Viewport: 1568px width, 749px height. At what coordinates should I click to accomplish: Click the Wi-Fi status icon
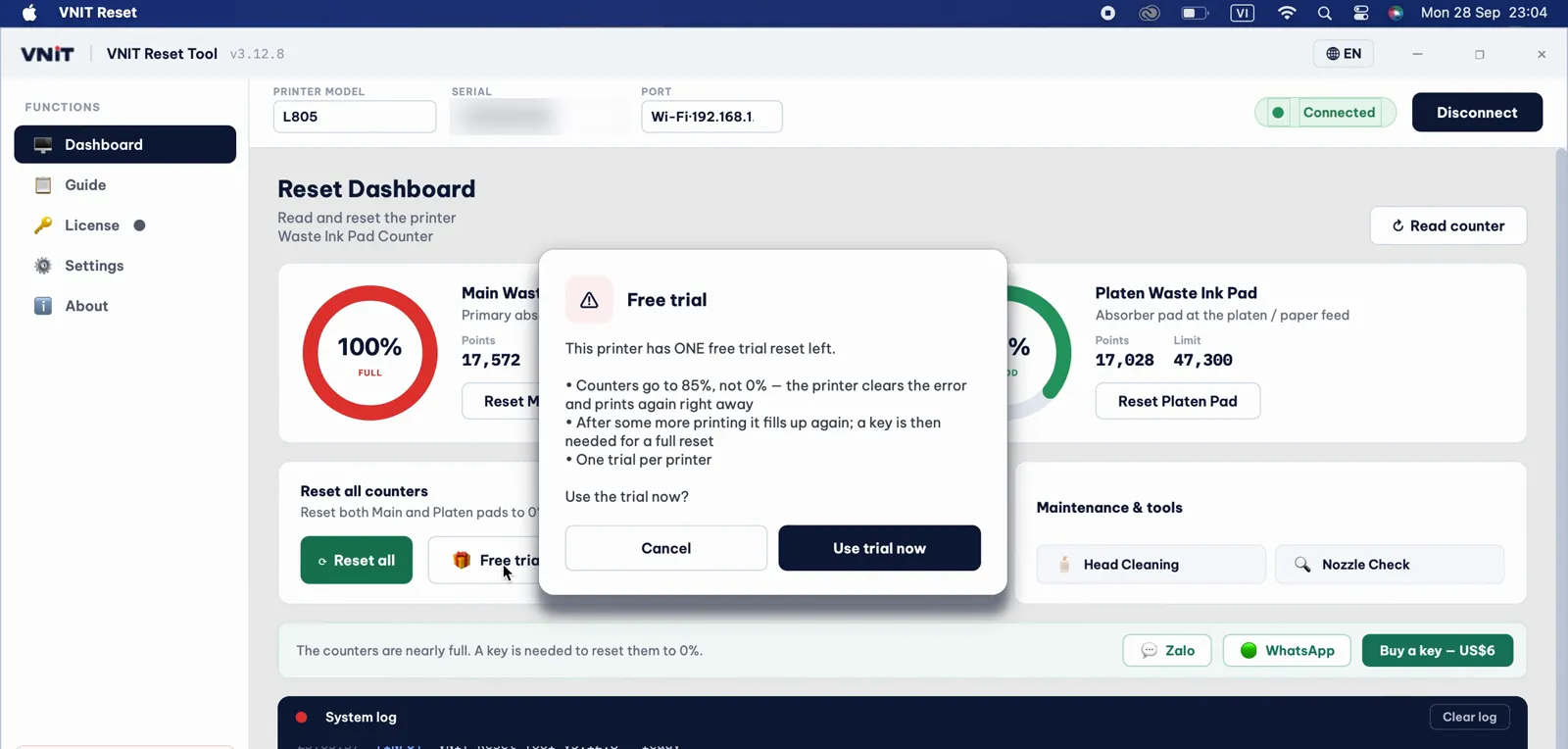(x=1287, y=13)
